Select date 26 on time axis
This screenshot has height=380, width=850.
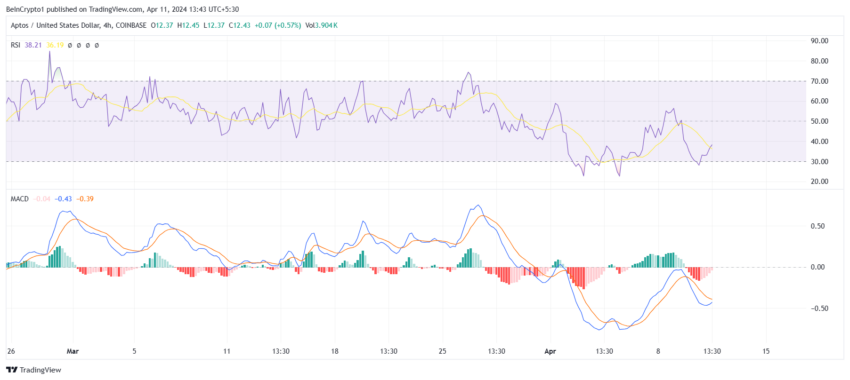pos(11,351)
